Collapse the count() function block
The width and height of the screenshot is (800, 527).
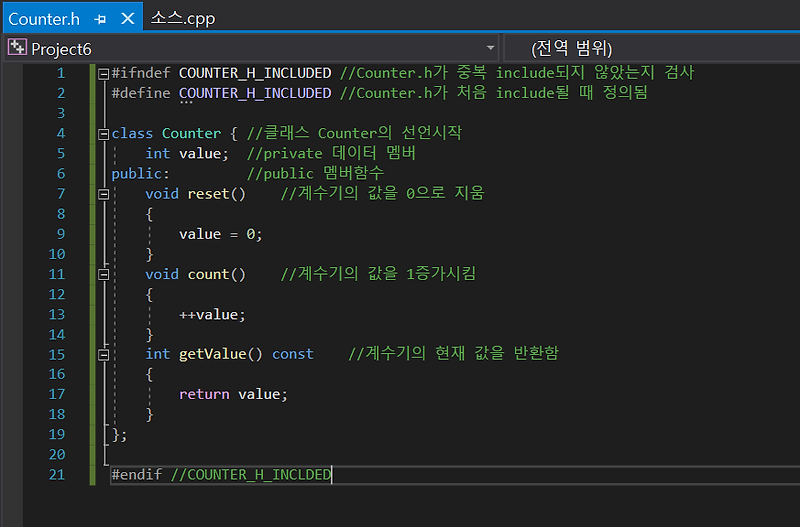[104, 274]
